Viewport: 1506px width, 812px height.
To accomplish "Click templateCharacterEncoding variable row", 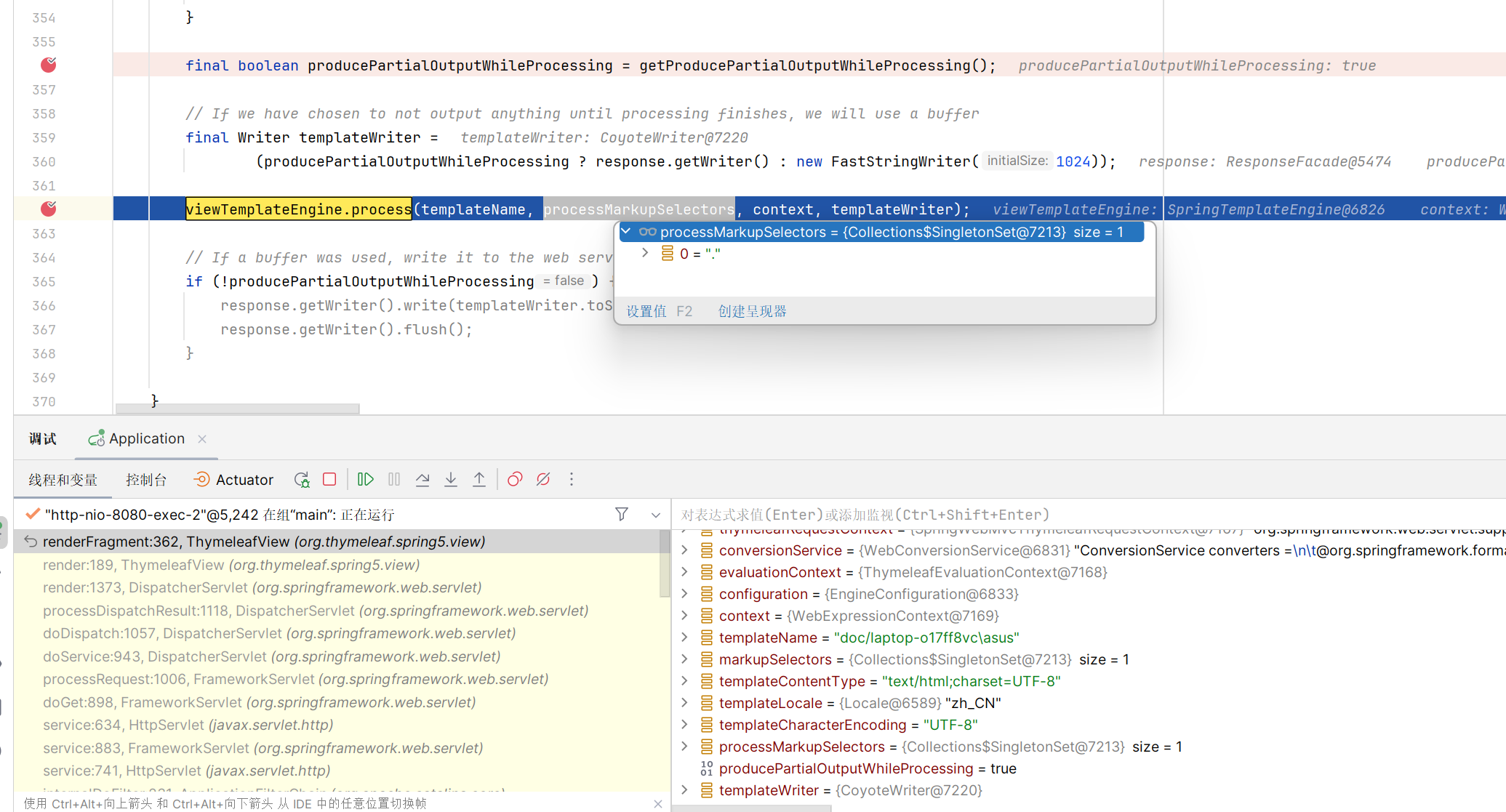I will pyautogui.click(x=1089, y=725).
